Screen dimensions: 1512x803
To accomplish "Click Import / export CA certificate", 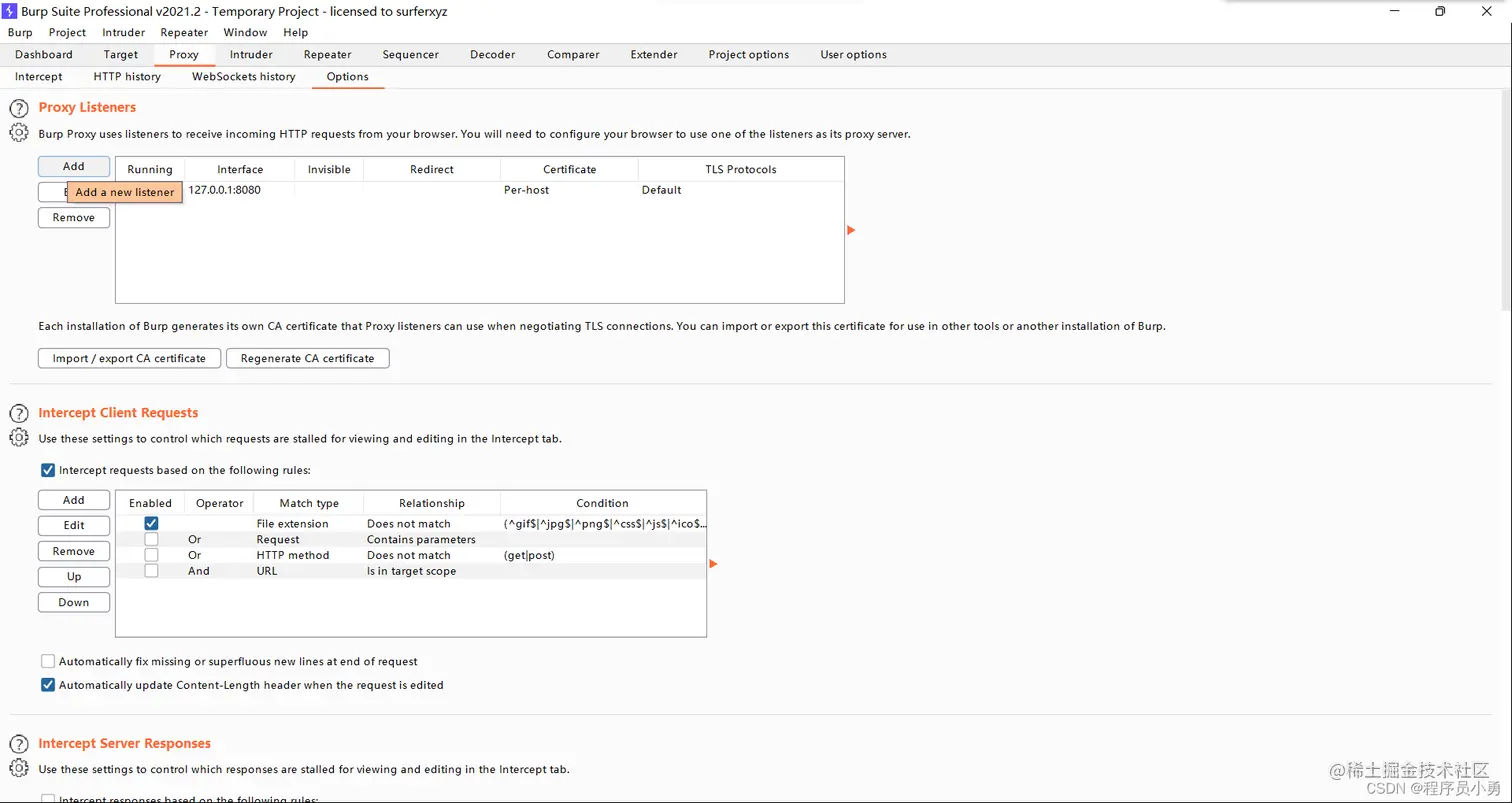I will click(x=129, y=358).
